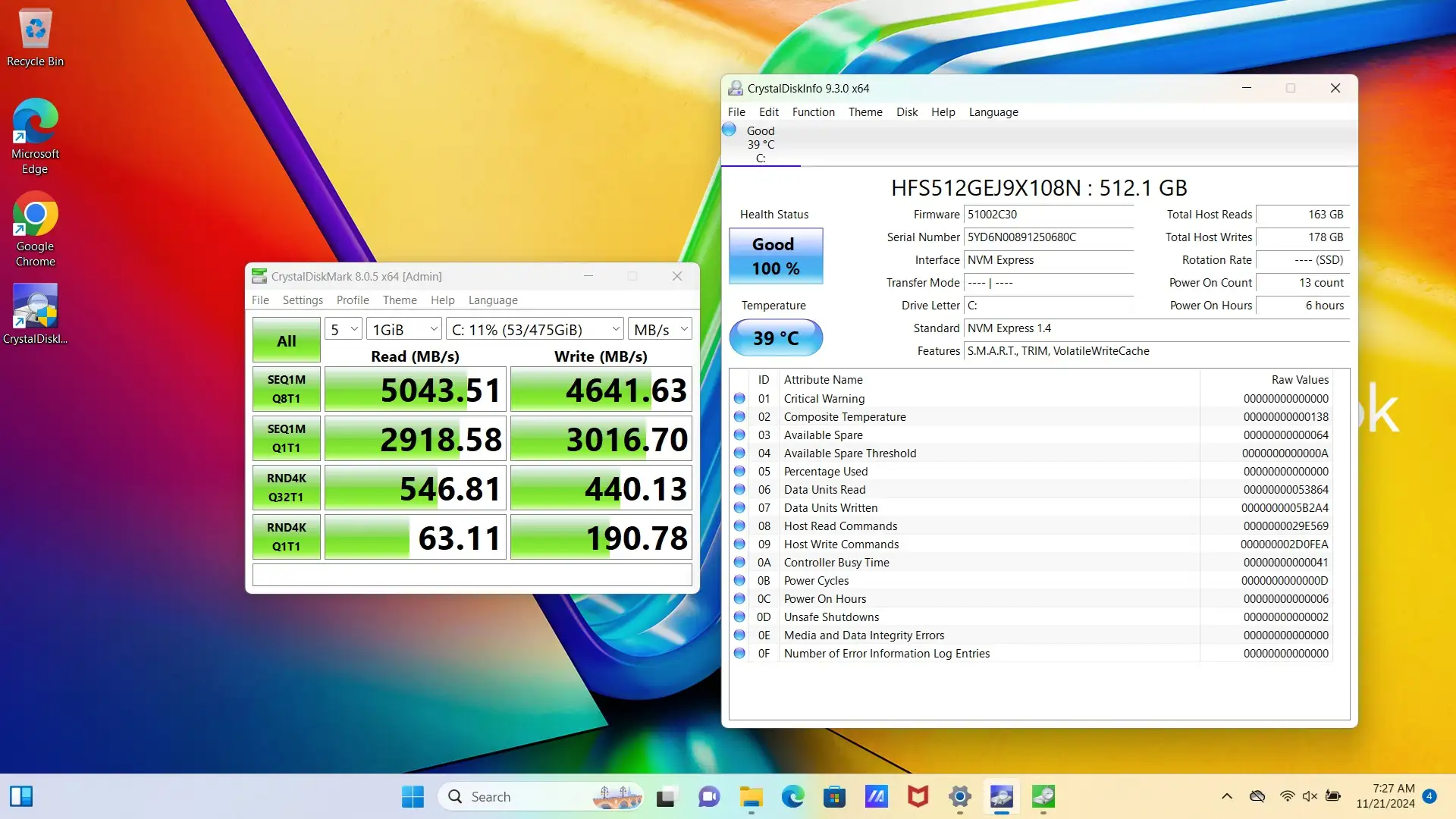Viewport: 1456px width, 819px height.
Task: Open the Settings menu in CrystalDiskMark
Action: pyautogui.click(x=303, y=300)
